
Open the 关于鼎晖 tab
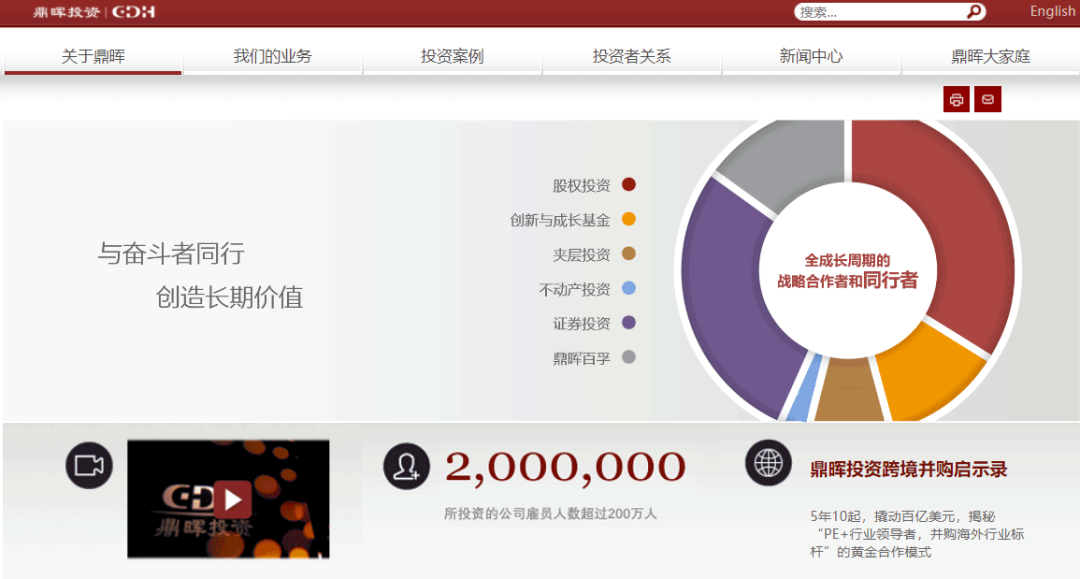point(93,56)
